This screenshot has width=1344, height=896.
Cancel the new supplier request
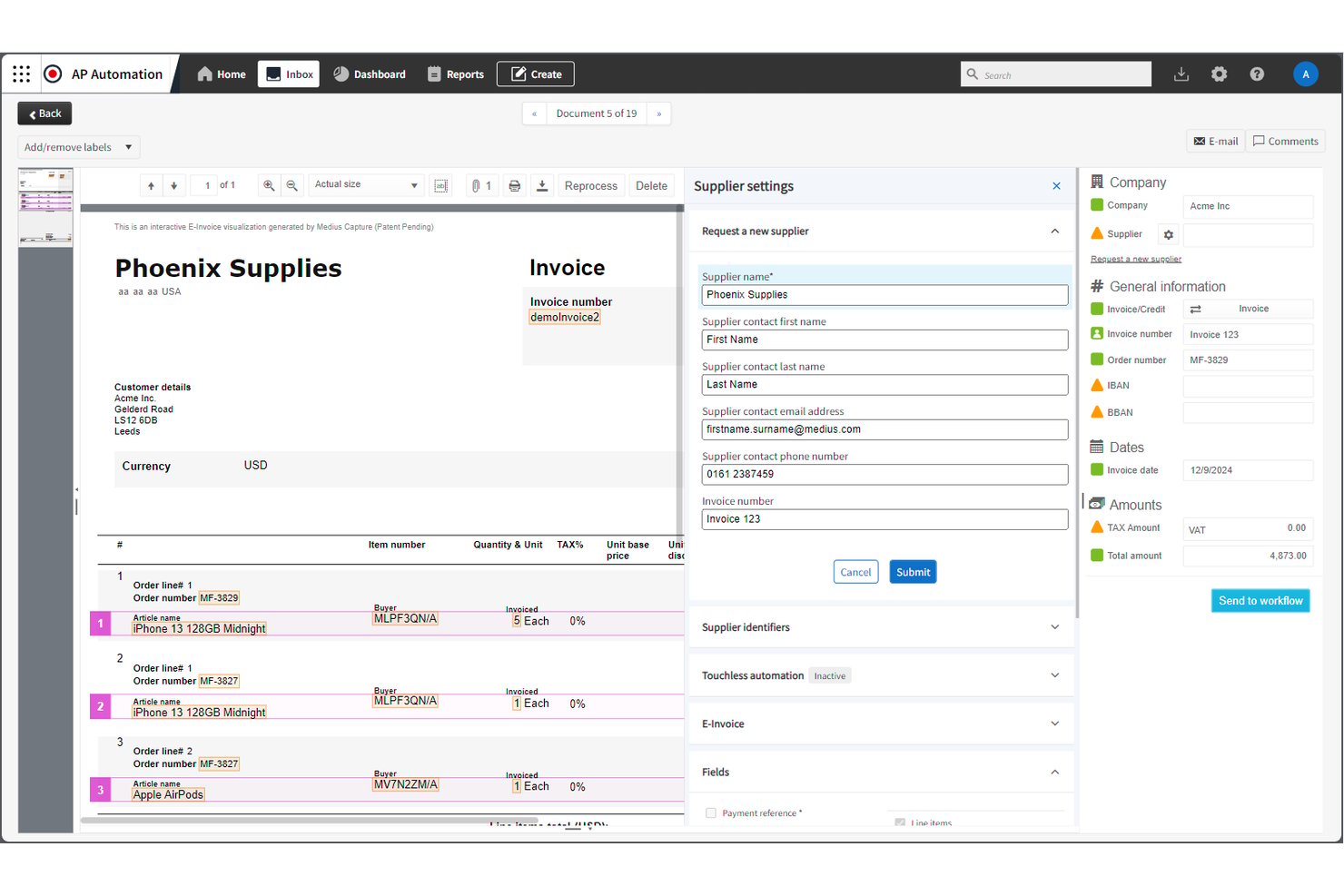[x=855, y=572]
